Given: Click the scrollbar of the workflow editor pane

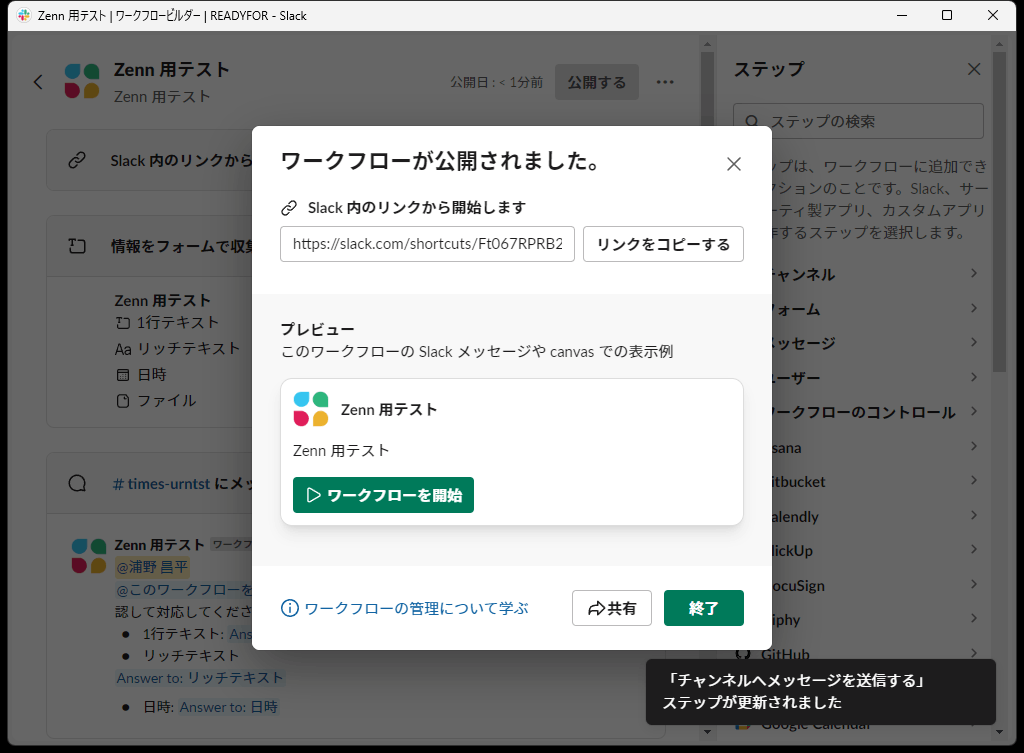Looking at the screenshot, I should click(x=707, y=388).
